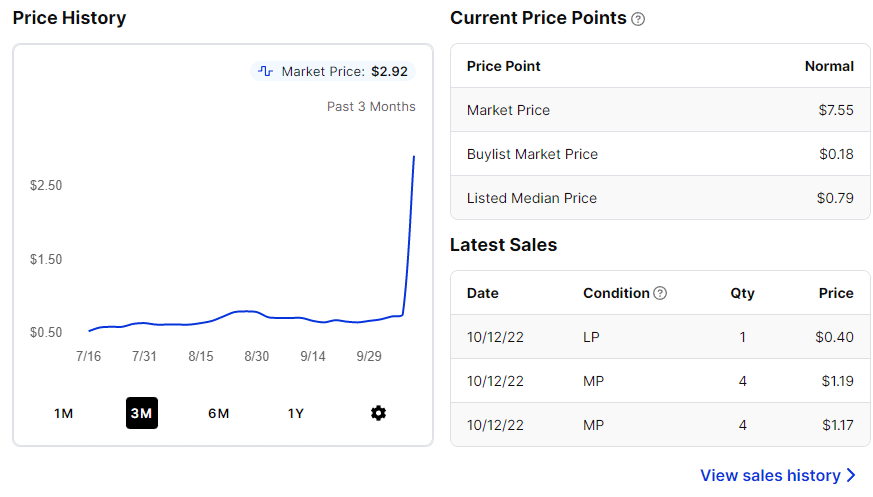The width and height of the screenshot is (873, 497).
Task: Open chart settings gear icon
Action: (x=378, y=413)
